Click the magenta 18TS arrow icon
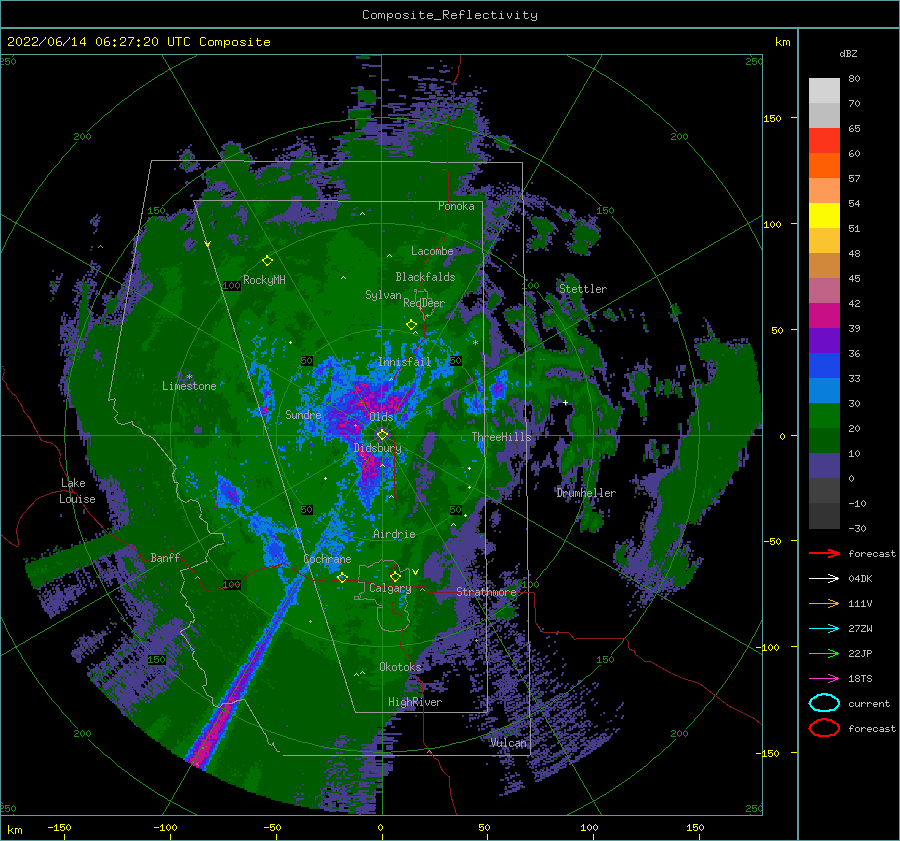900x841 pixels. (x=824, y=679)
